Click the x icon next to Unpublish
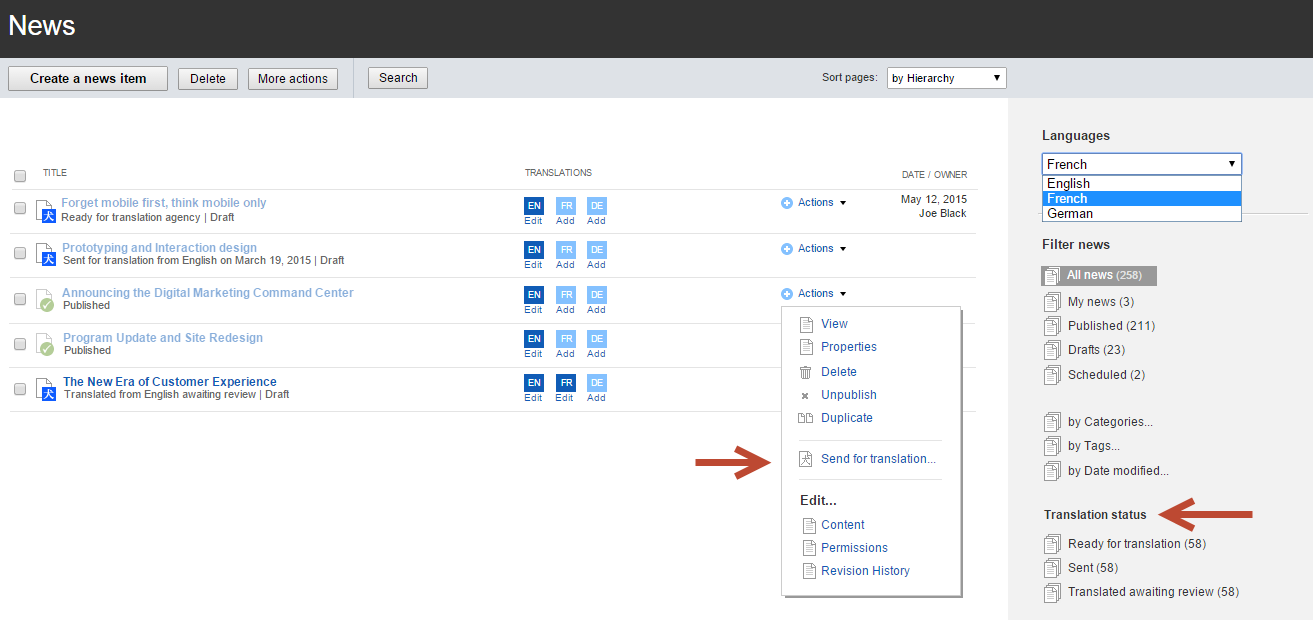1313x620 pixels. tap(806, 395)
